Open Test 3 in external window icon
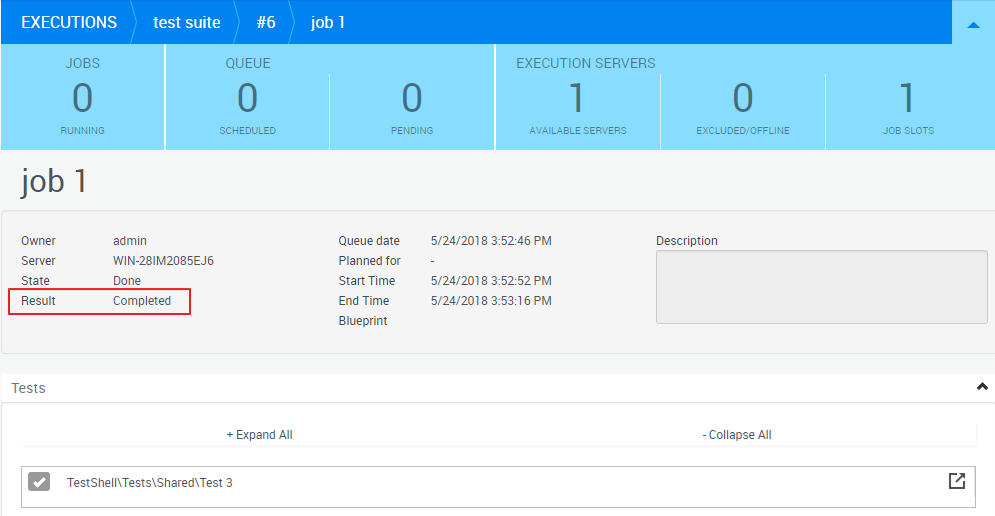Viewport: 995px width, 516px height. (956, 481)
